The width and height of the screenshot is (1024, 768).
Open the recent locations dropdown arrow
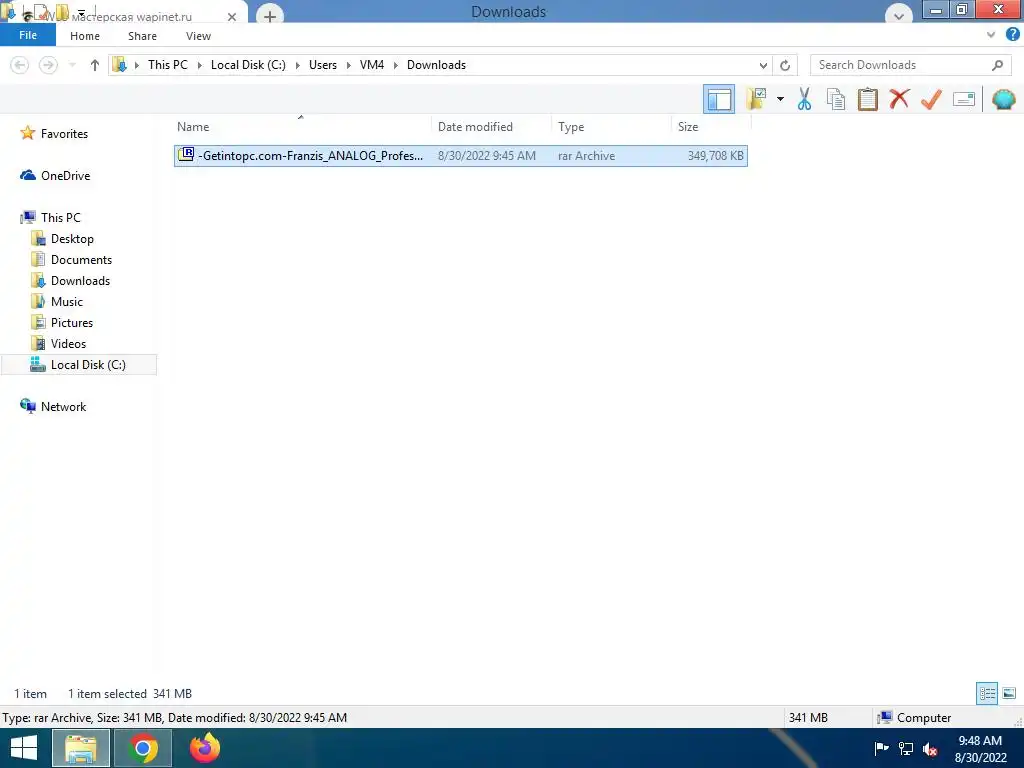(x=72, y=65)
